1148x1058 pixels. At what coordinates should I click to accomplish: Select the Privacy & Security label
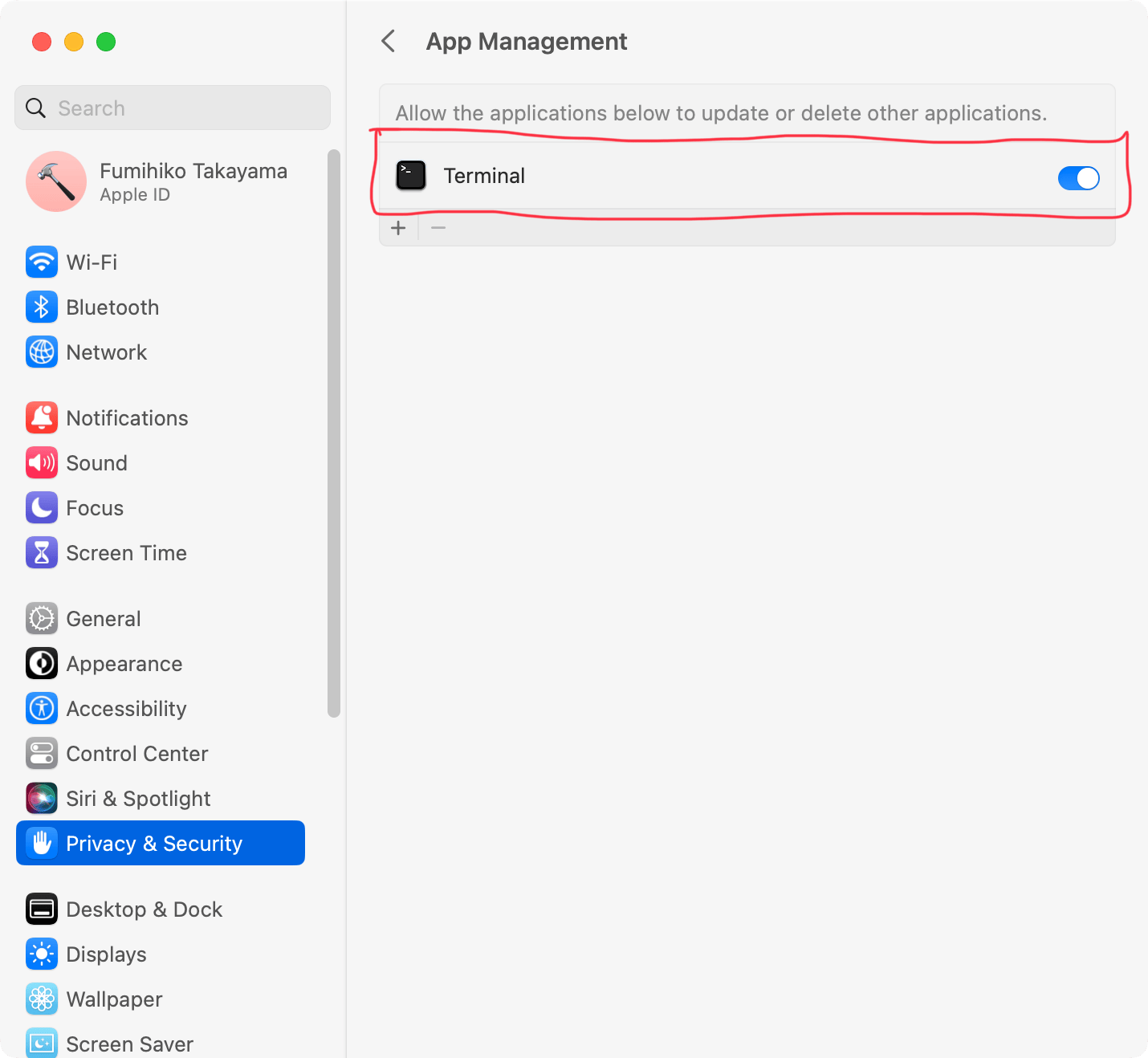coord(154,844)
